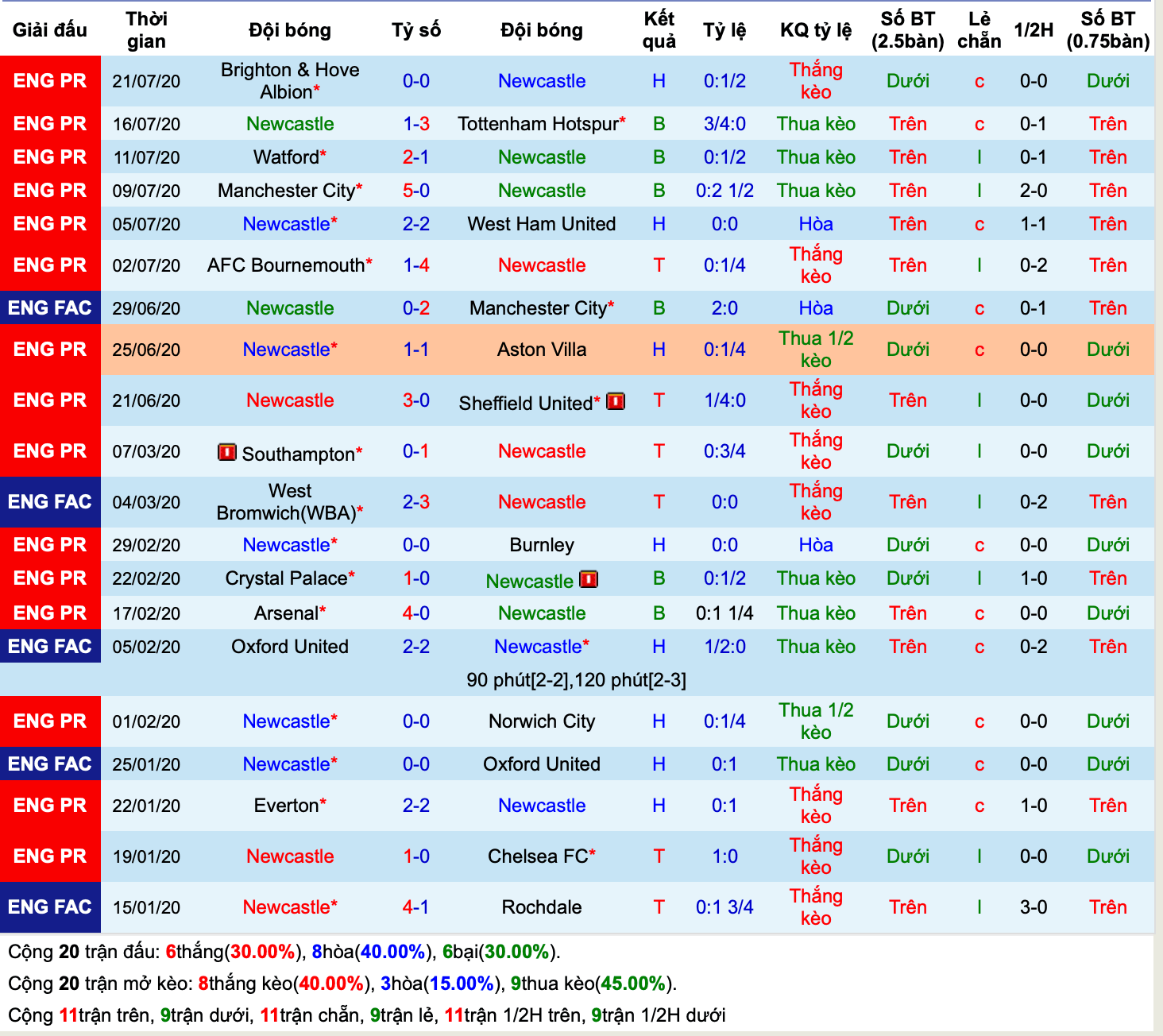
Task: Click ENG FAC cell for 04/03/20 match
Action: point(50,502)
